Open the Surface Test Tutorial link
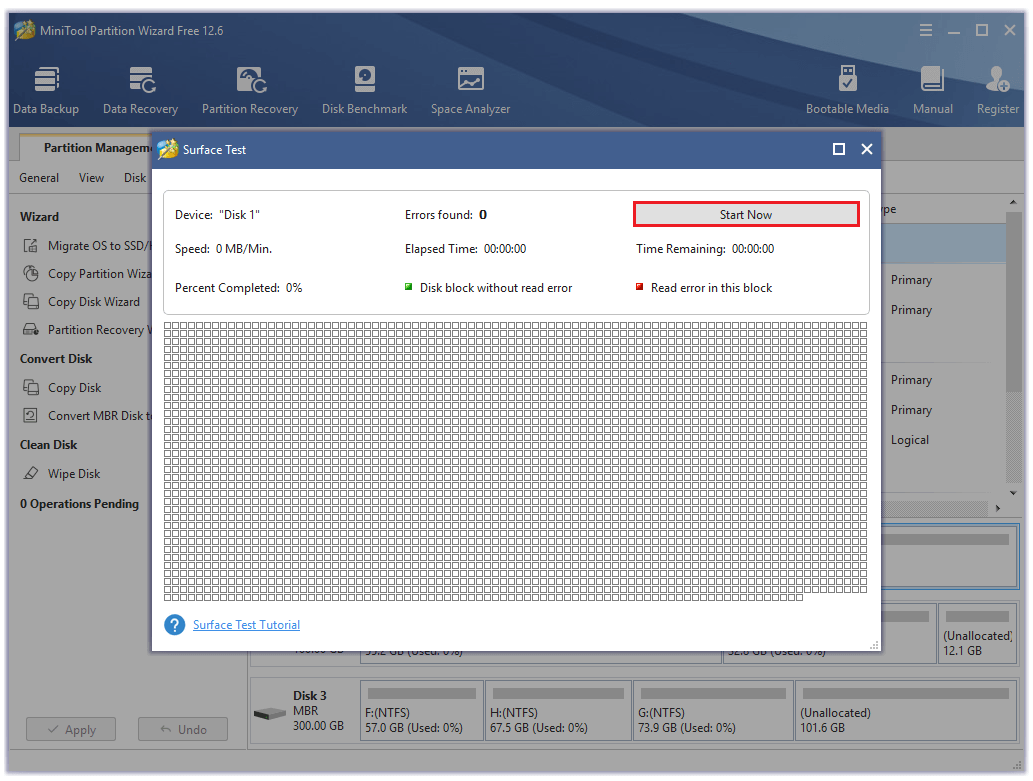This screenshot has width=1033, height=781. coord(246,625)
